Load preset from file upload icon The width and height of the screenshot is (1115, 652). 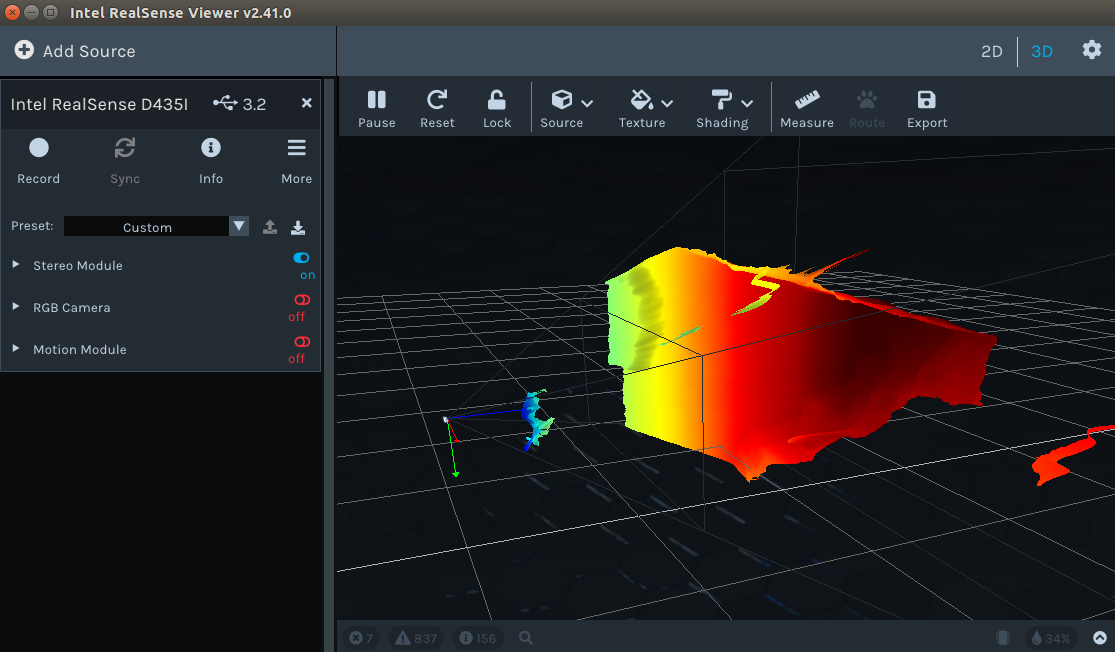[x=270, y=227]
